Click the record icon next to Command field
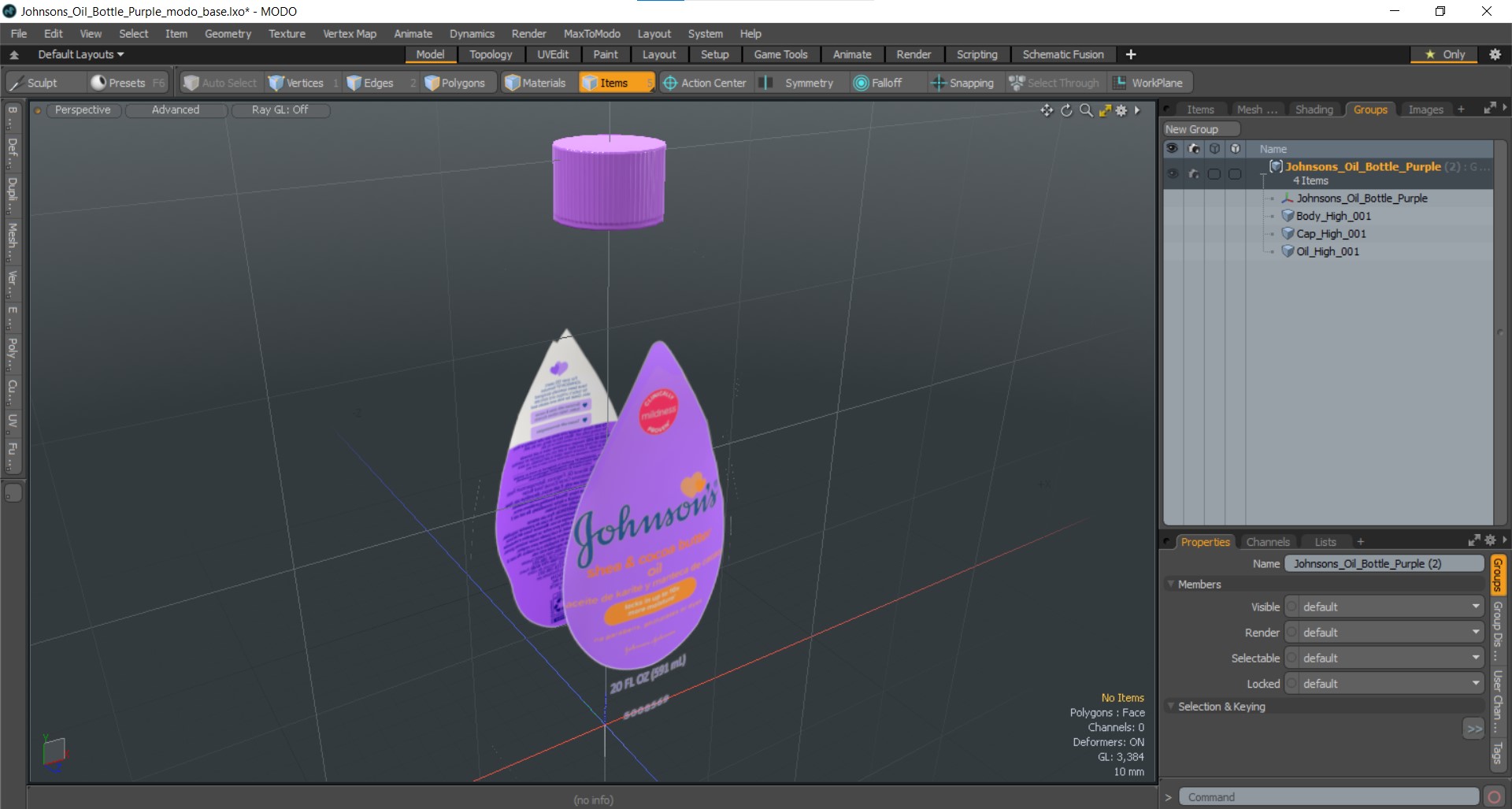1512x809 pixels. [1494, 797]
